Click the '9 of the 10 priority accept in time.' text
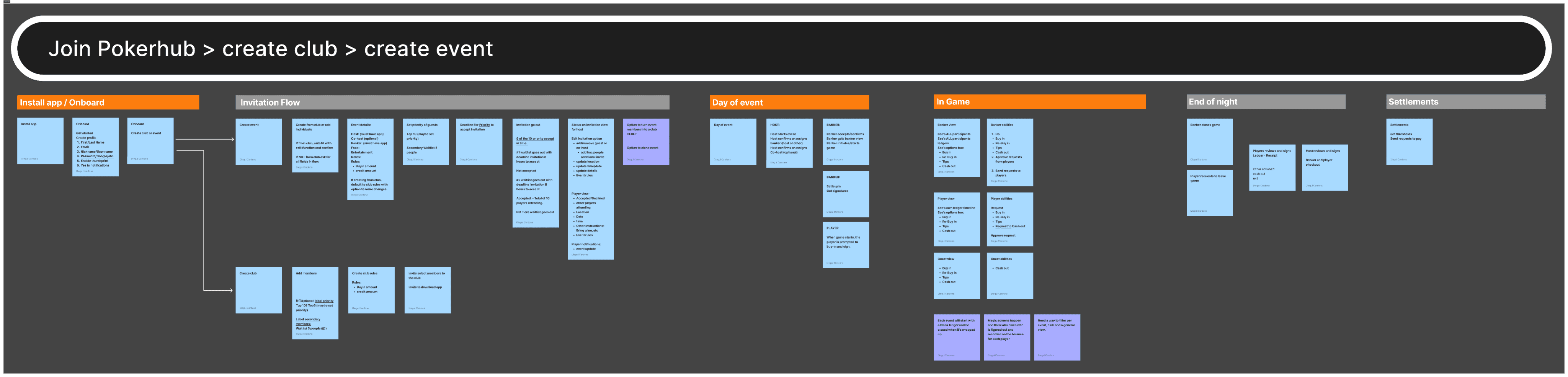 pos(535,141)
